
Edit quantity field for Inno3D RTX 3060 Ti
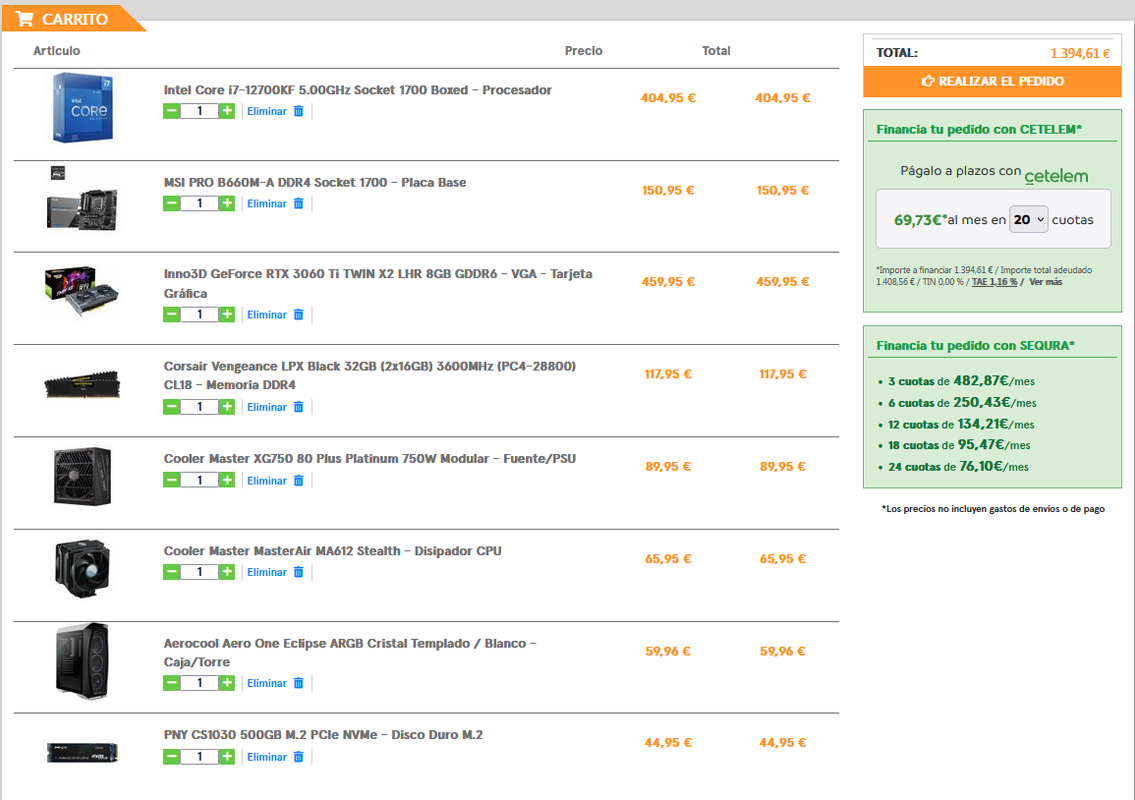coord(199,314)
